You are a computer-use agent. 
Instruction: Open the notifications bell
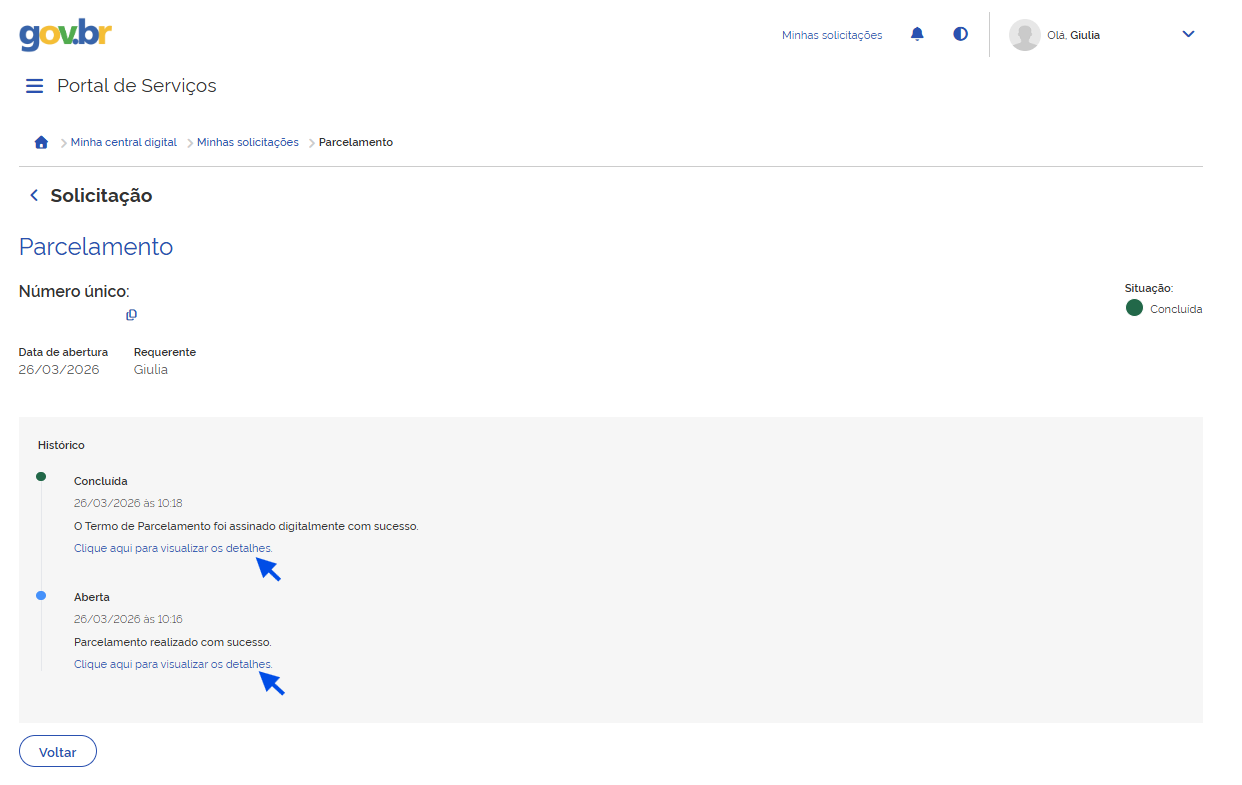[x=917, y=34]
